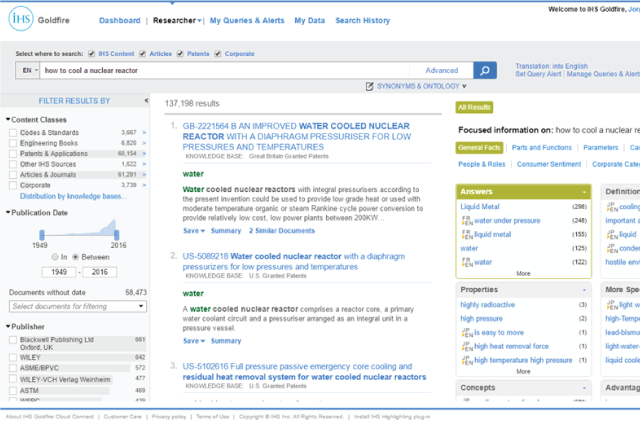Click the end year 2016 field
The height and width of the screenshot is (426, 640).
100,272
